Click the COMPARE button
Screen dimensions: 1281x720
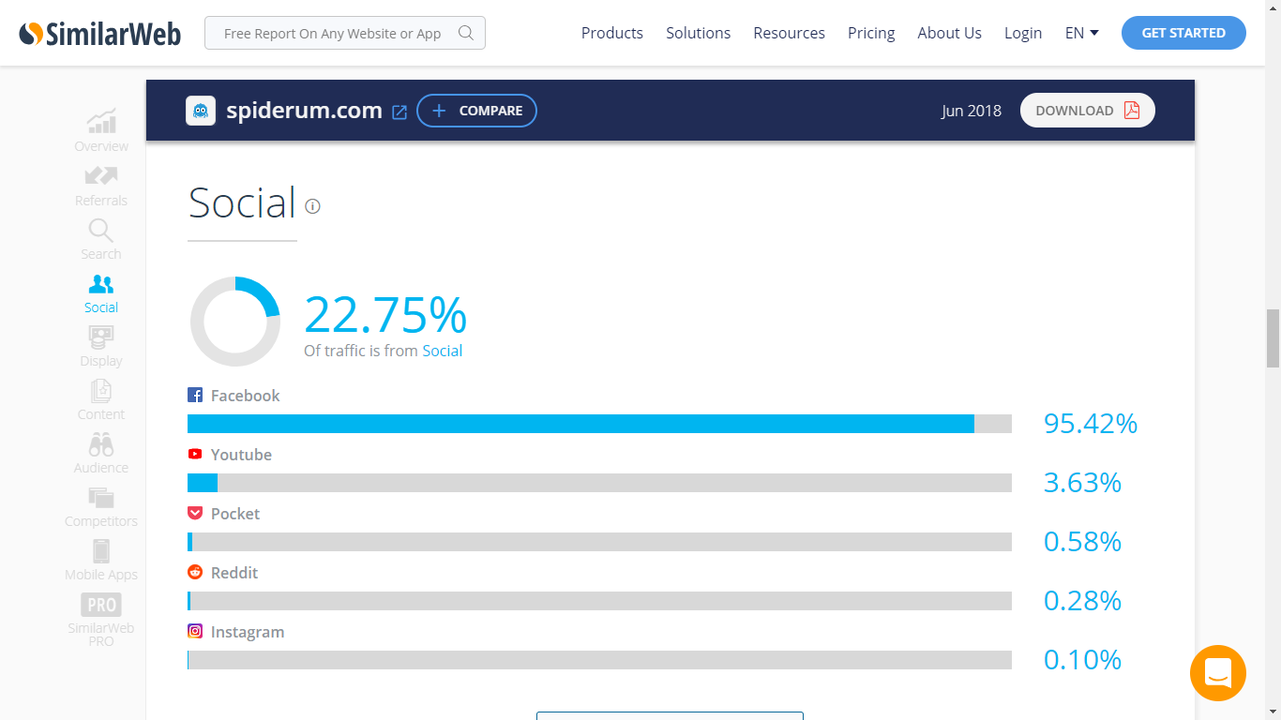coord(477,110)
